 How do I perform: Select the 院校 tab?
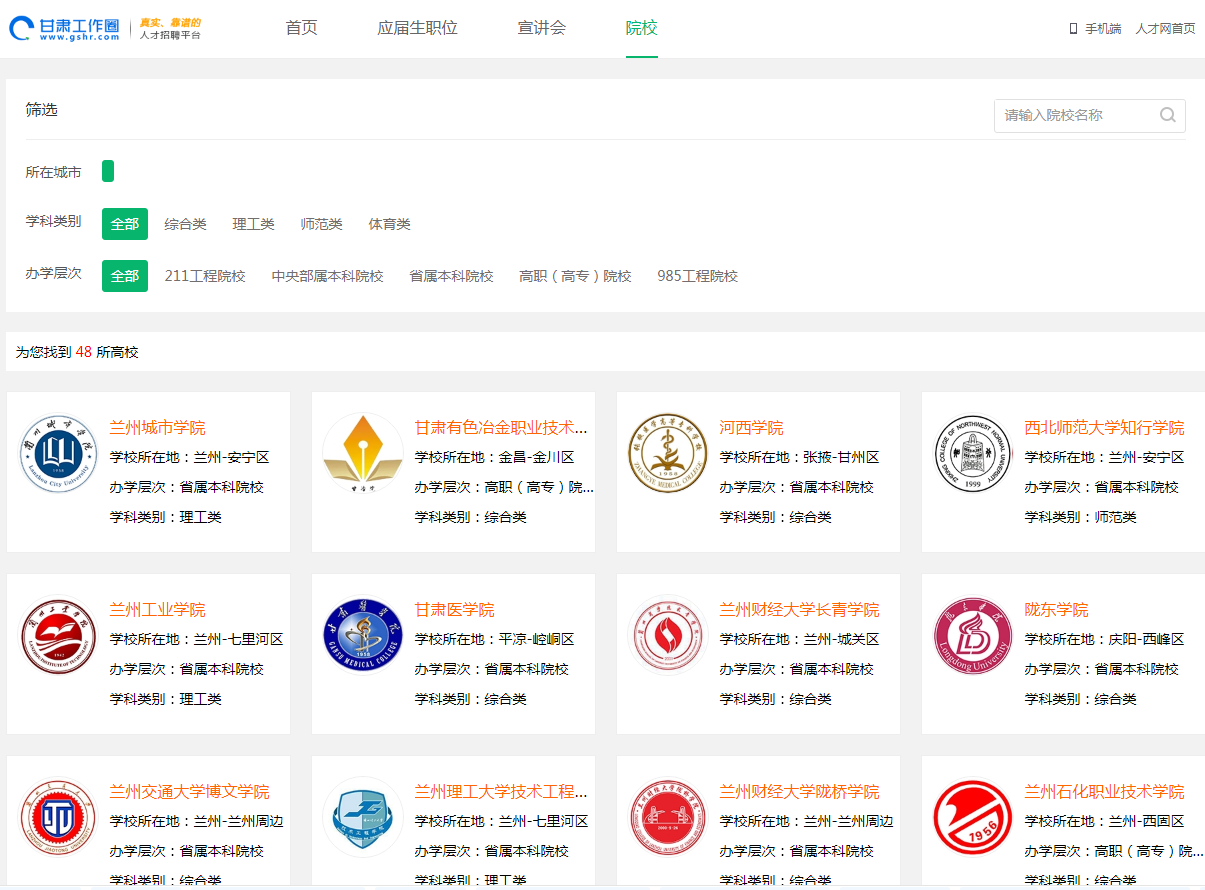click(641, 28)
